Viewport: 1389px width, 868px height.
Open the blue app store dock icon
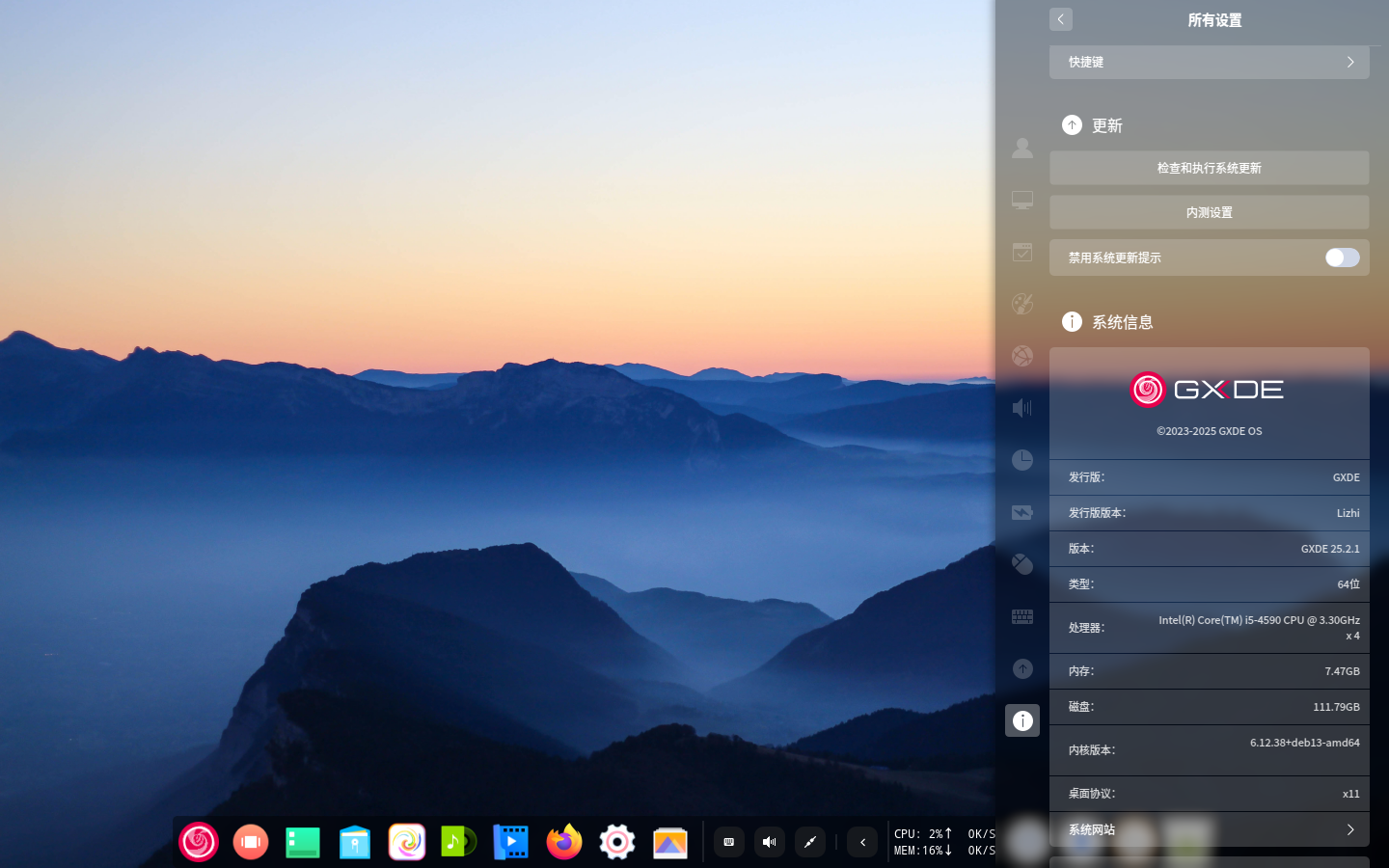pyautogui.click(x=355, y=842)
